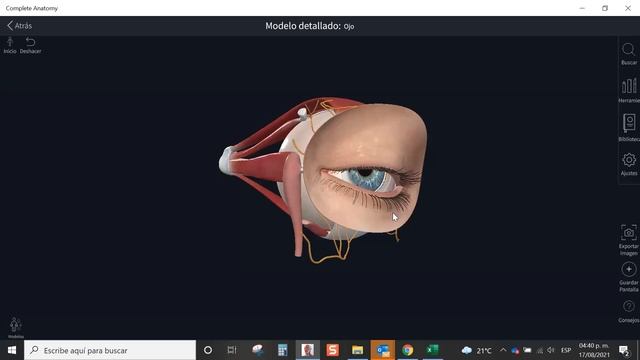The image size is (640, 360).
Task: Open the Calculator taskbar icon
Action: (x=282, y=350)
